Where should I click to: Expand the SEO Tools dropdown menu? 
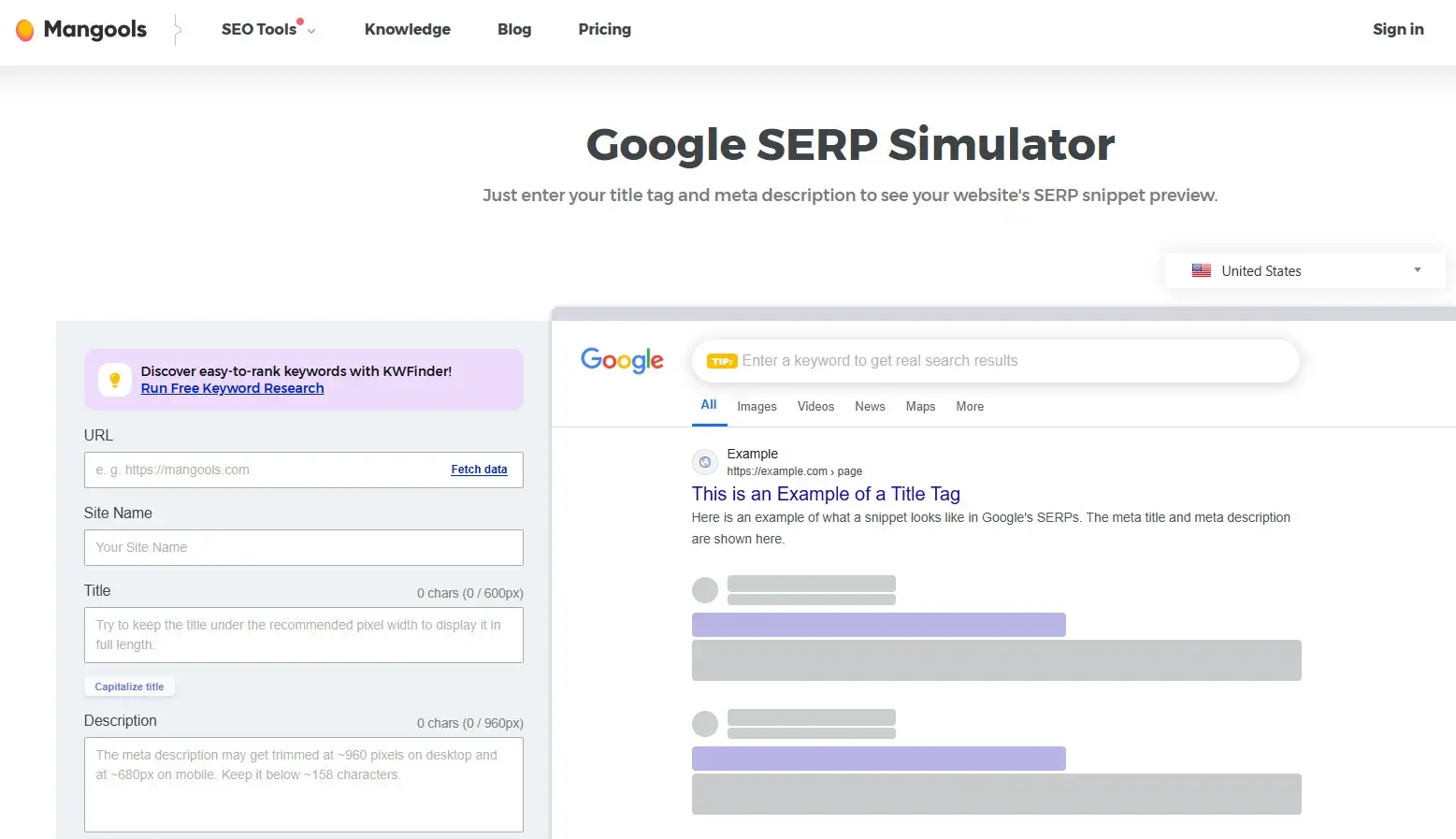[x=268, y=29]
